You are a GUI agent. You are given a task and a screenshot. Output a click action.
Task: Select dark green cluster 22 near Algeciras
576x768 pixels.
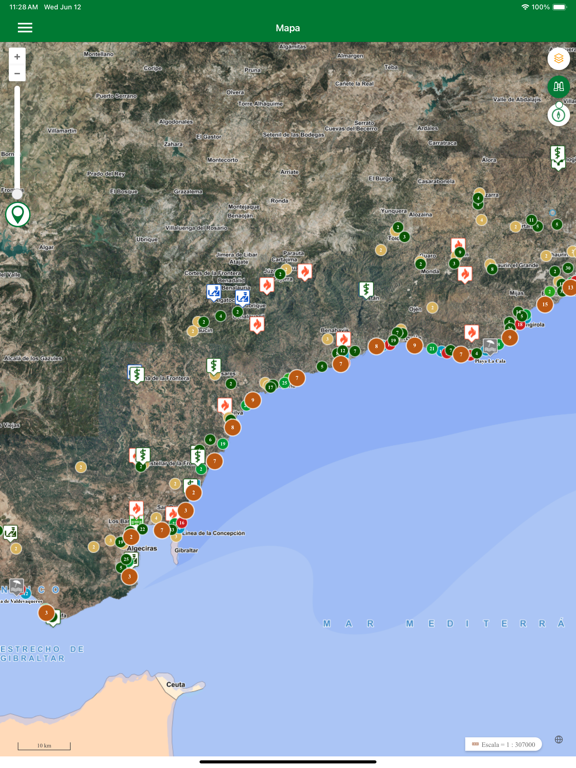pyautogui.click(x=142, y=529)
